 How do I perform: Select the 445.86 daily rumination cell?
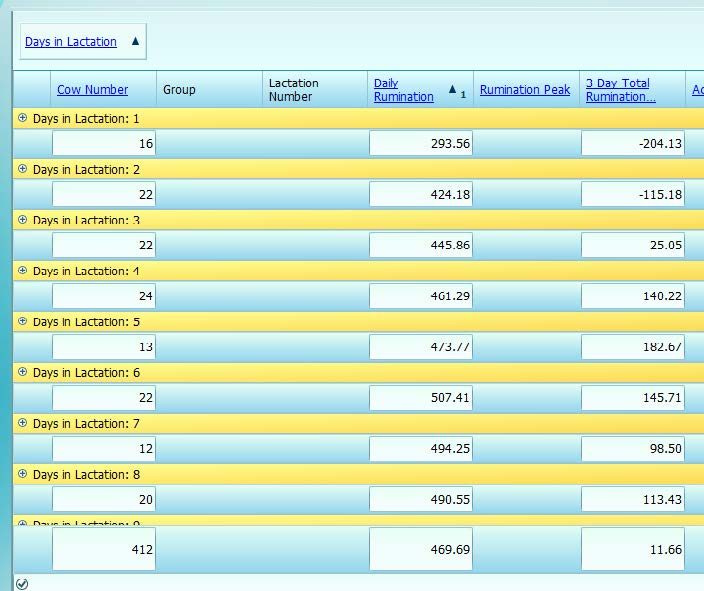(421, 245)
